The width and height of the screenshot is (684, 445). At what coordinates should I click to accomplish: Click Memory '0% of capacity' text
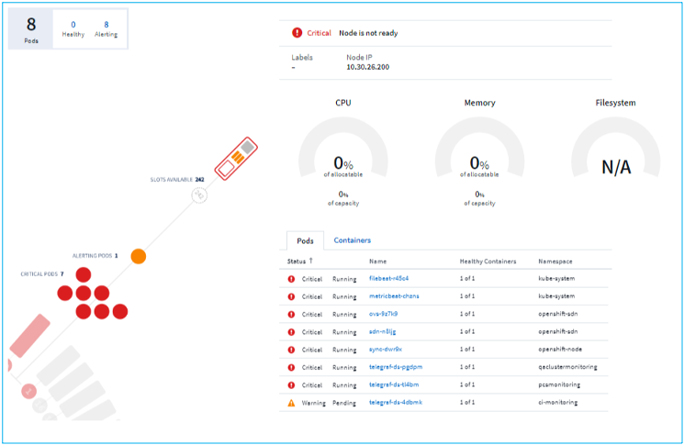point(479,198)
